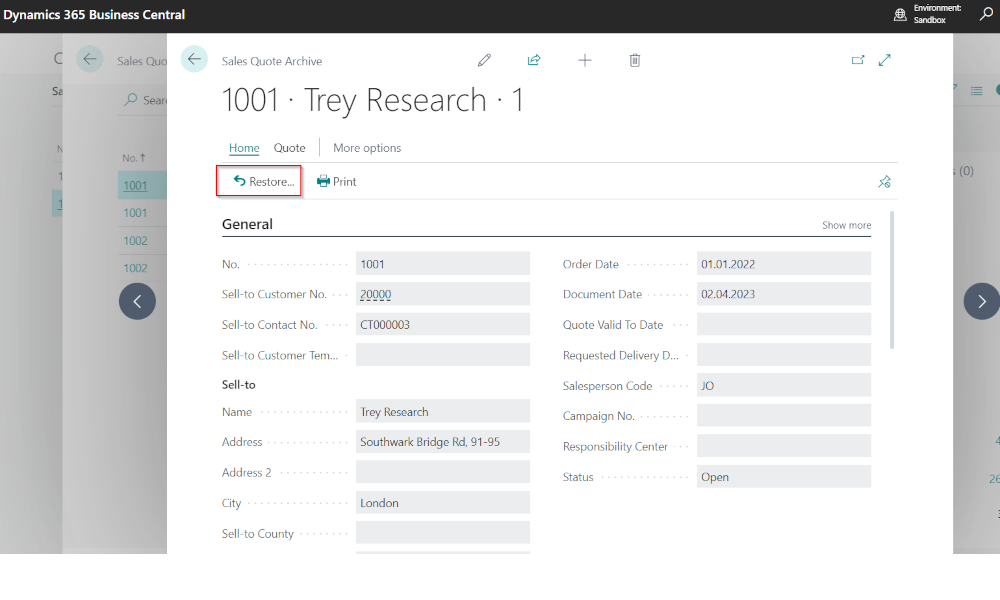Collapse the General section heading
The width and height of the screenshot is (1000, 600).
point(247,224)
